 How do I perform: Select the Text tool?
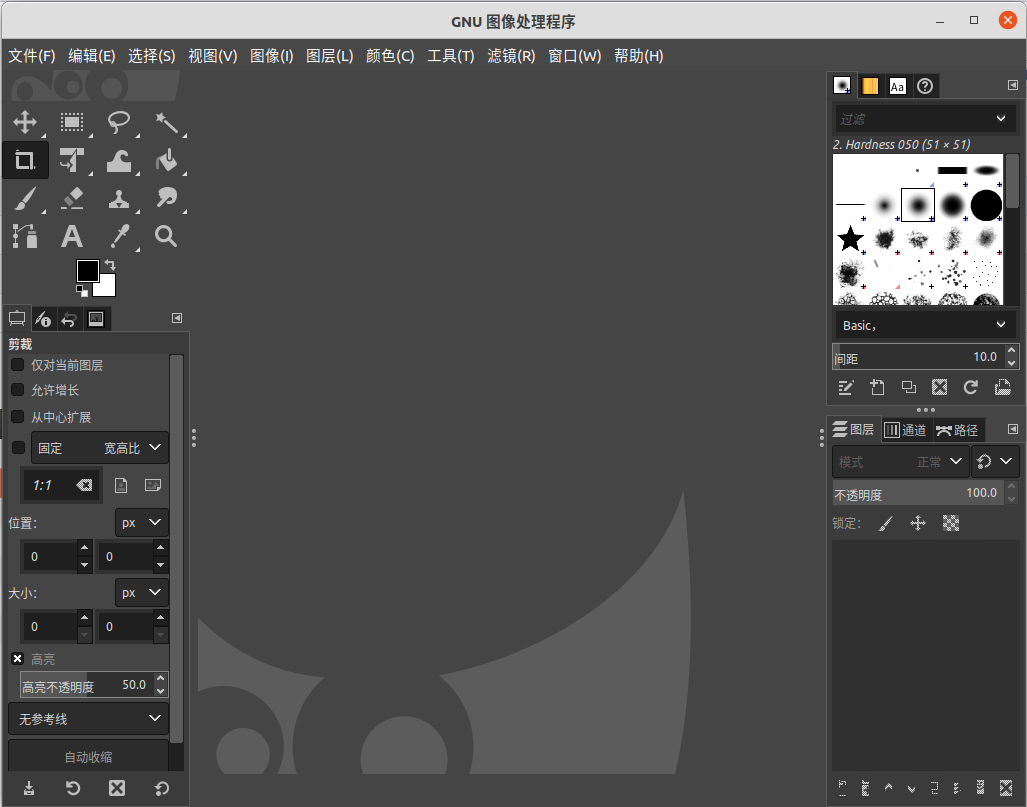pyautogui.click(x=72, y=236)
